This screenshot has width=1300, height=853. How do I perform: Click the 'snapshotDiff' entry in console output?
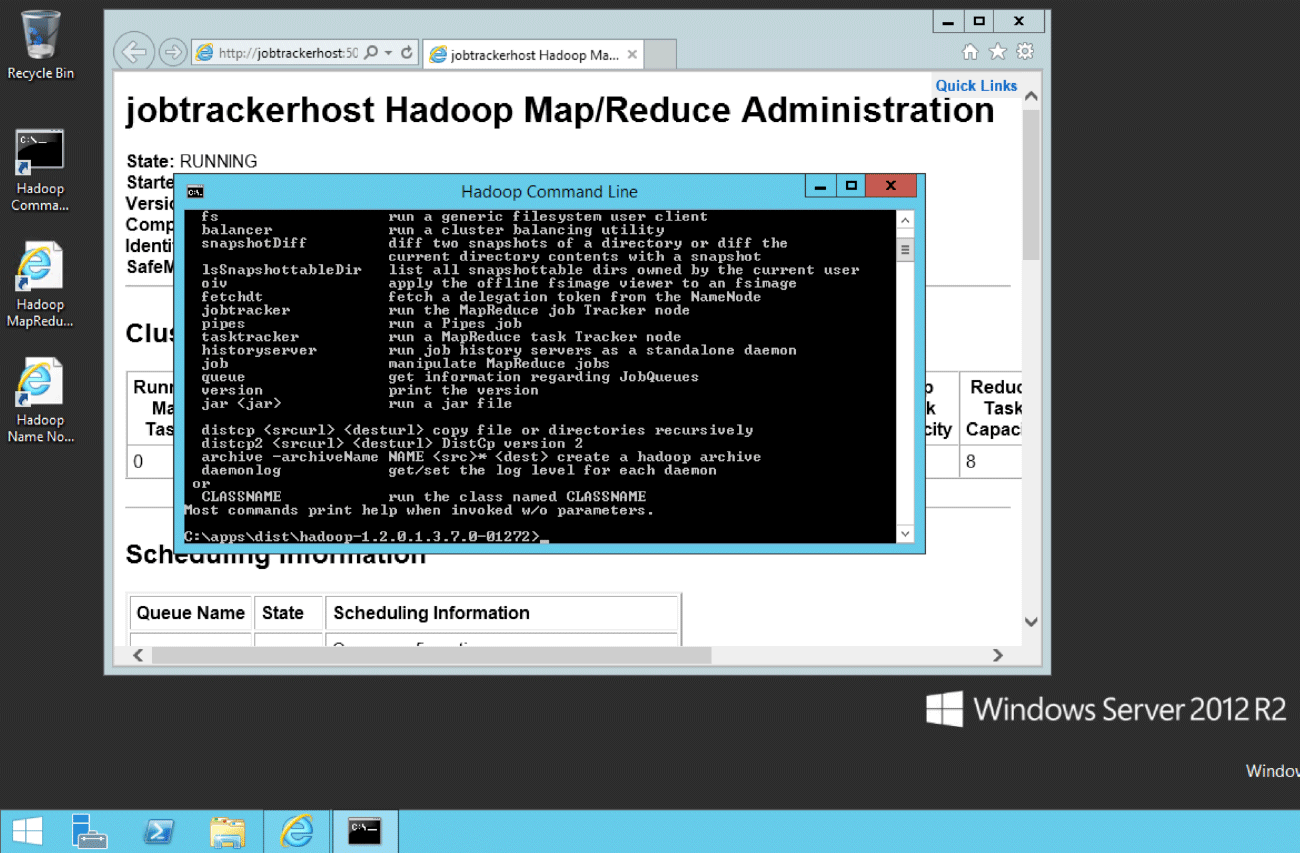point(254,243)
